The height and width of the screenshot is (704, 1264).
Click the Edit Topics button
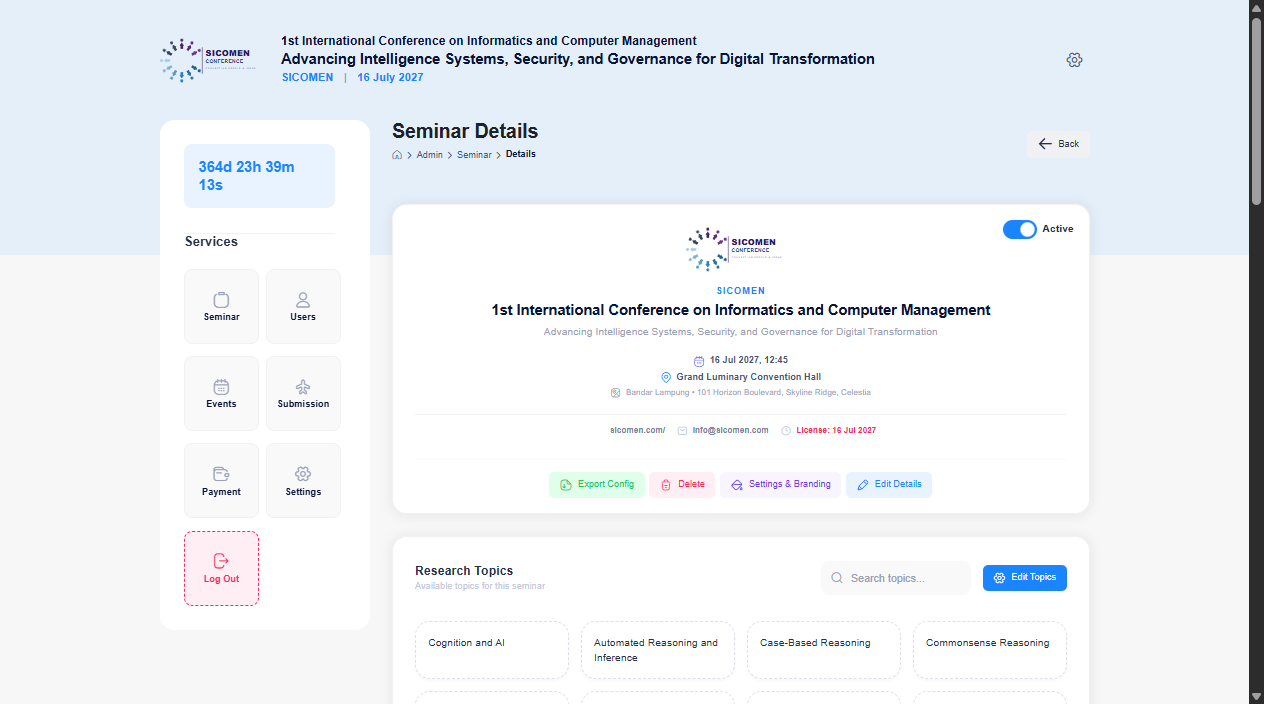(x=1025, y=578)
